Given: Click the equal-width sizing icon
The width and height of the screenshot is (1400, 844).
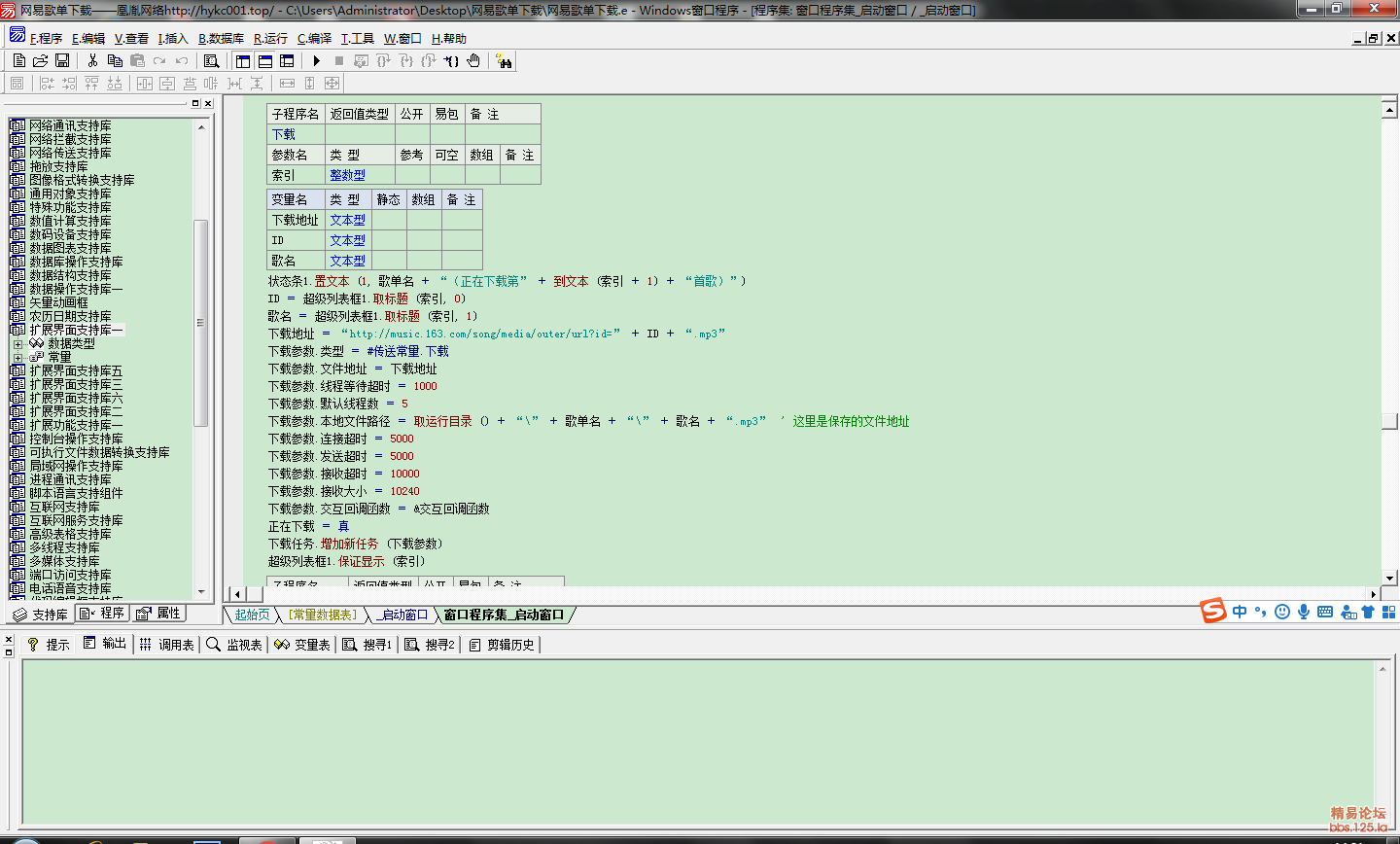Looking at the screenshot, I should pyautogui.click(x=288, y=84).
